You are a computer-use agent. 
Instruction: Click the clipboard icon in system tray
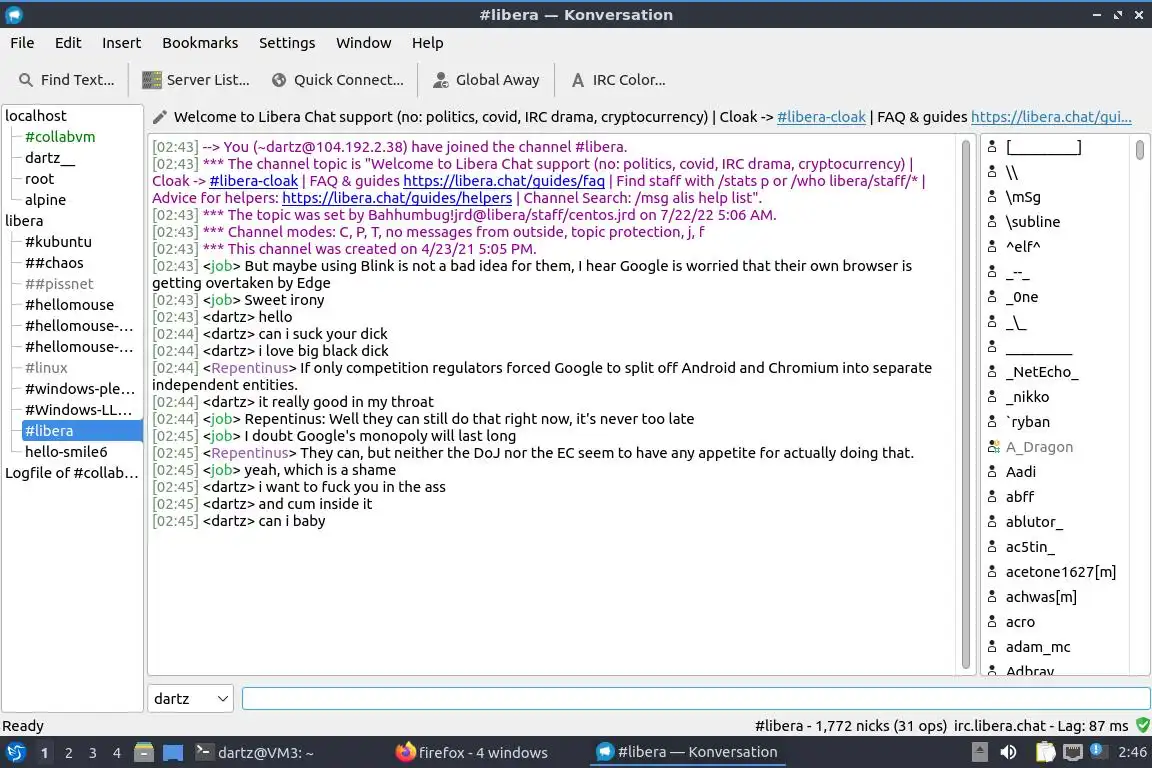1045,752
